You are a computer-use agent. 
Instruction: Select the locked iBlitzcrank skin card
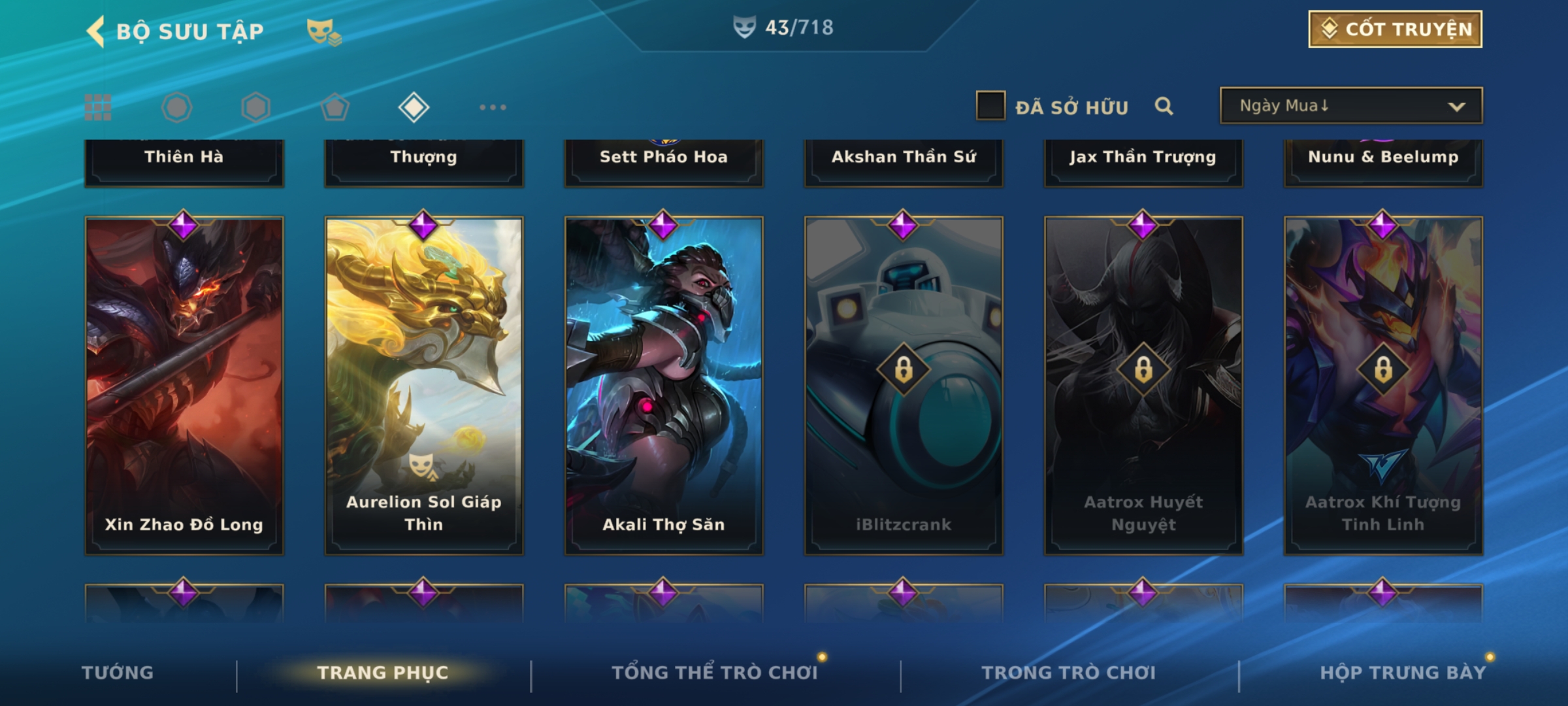904,386
